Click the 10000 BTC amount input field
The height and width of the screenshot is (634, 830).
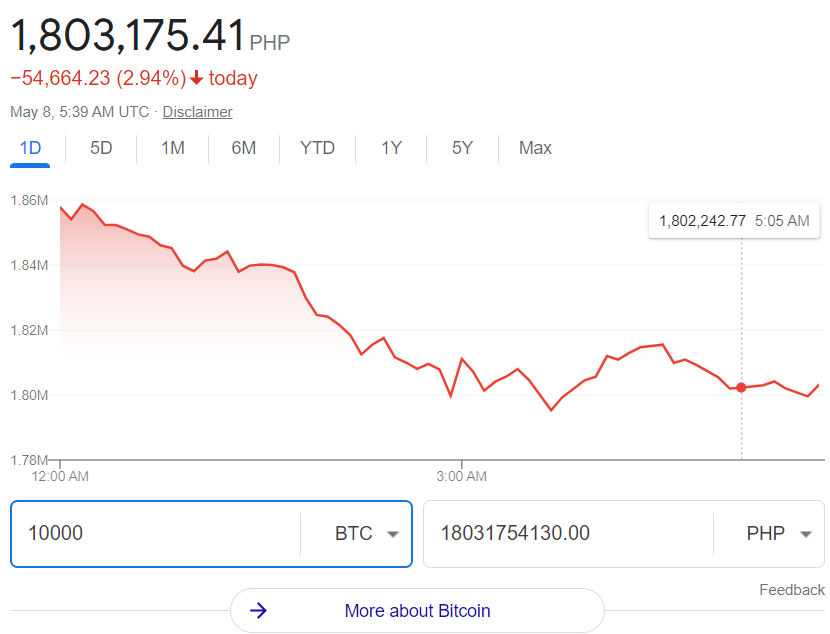click(x=155, y=533)
